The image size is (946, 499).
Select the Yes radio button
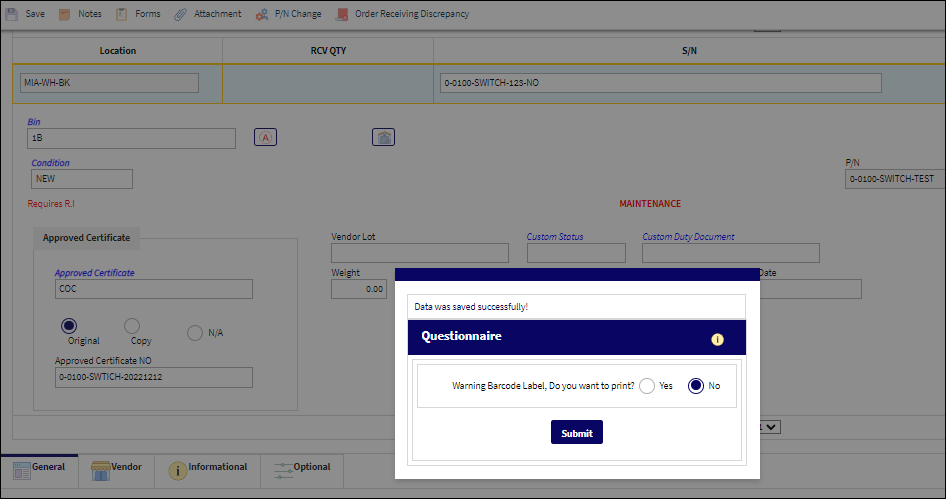(x=647, y=386)
